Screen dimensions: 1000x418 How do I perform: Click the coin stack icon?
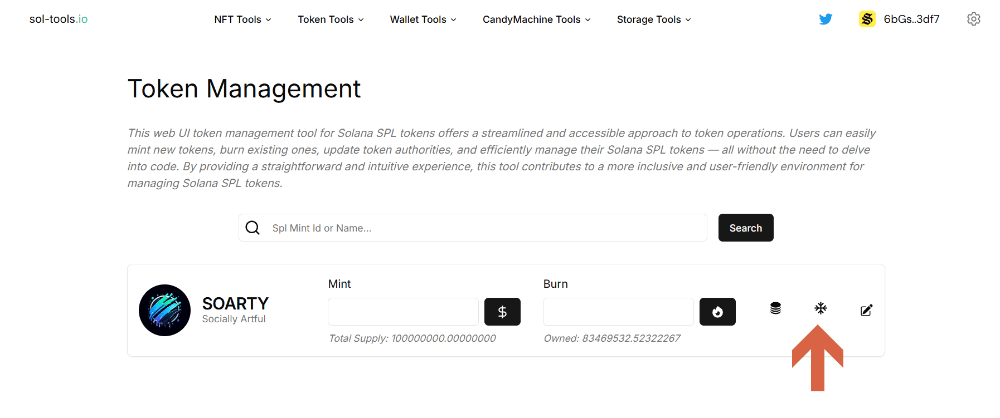[x=775, y=309]
